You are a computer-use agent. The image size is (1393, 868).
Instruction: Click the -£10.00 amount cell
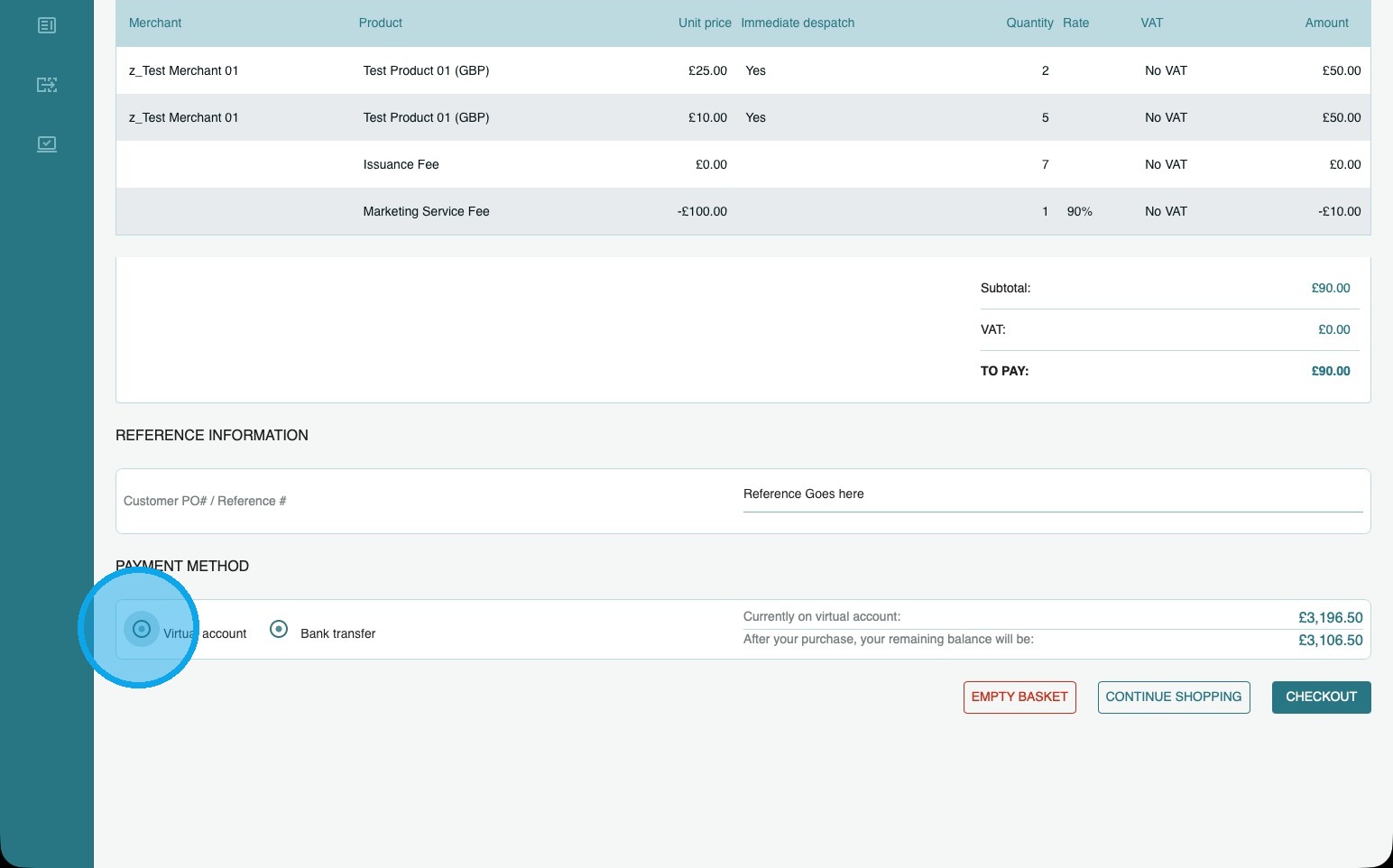click(x=1339, y=211)
